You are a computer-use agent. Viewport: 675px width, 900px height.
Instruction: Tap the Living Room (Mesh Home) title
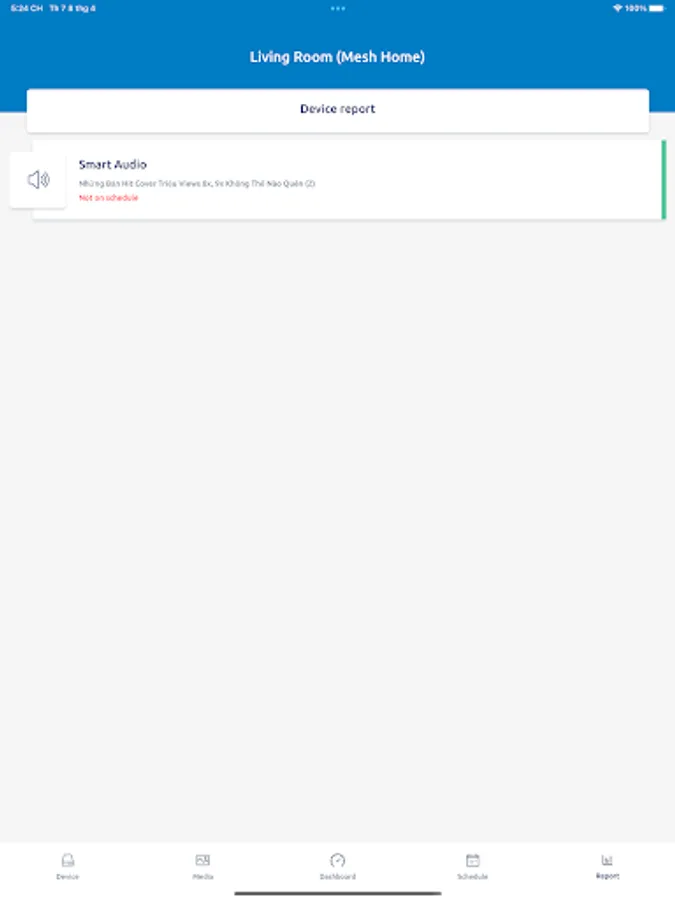tap(337, 57)
